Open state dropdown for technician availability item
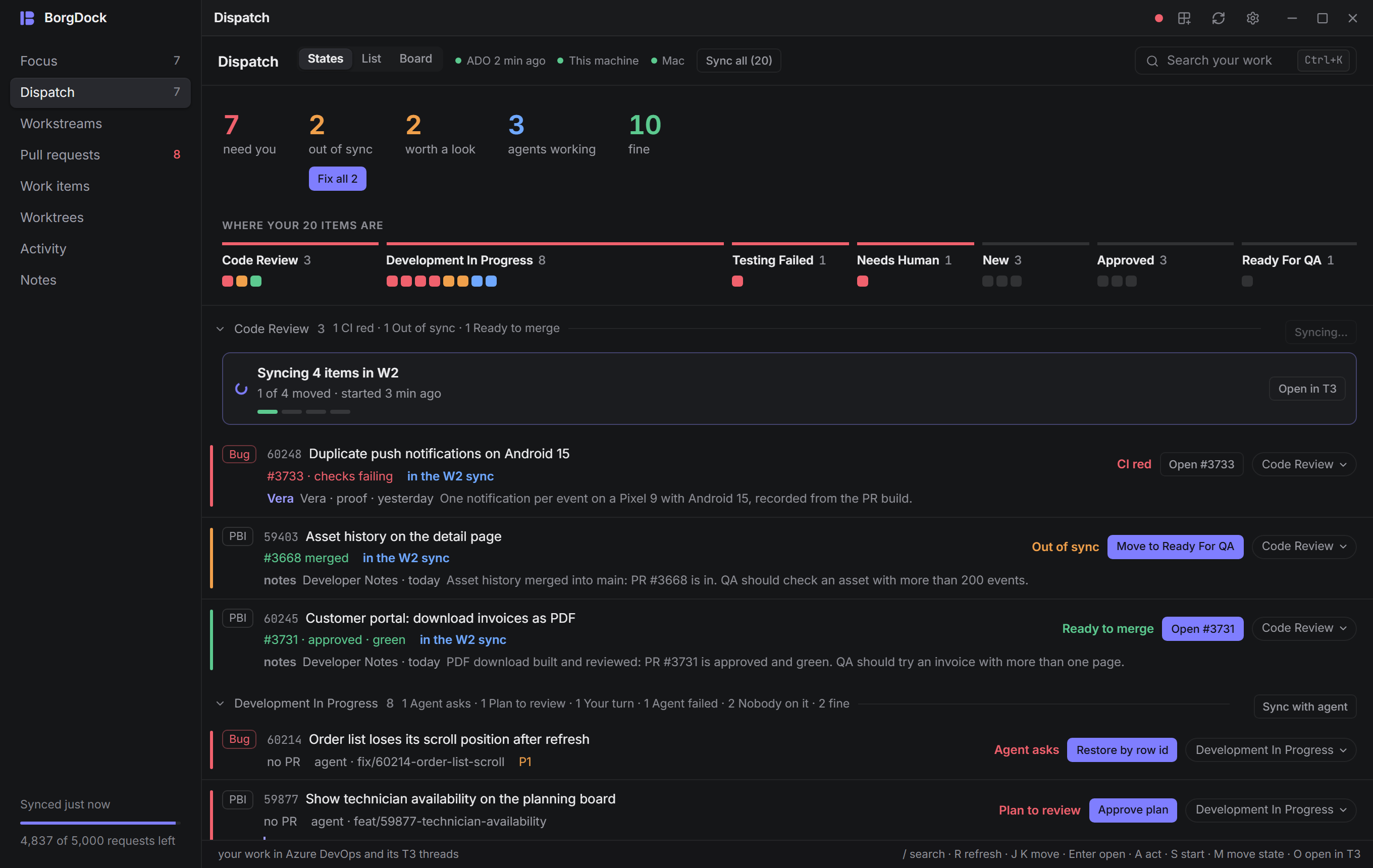The height and width of the screenshot is (868, 1373). [1271, 810]
